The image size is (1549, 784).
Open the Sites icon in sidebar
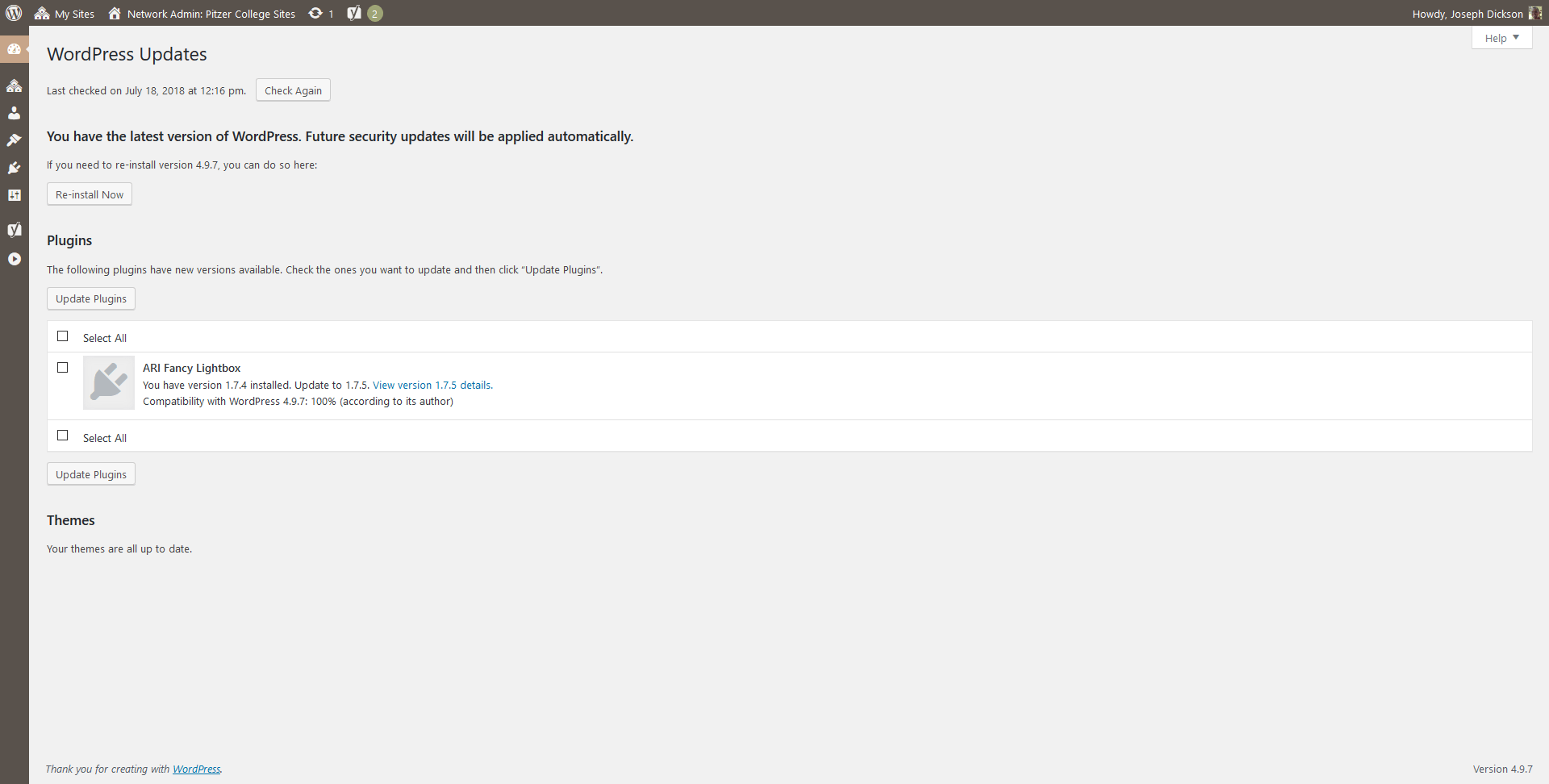point(14,85)
